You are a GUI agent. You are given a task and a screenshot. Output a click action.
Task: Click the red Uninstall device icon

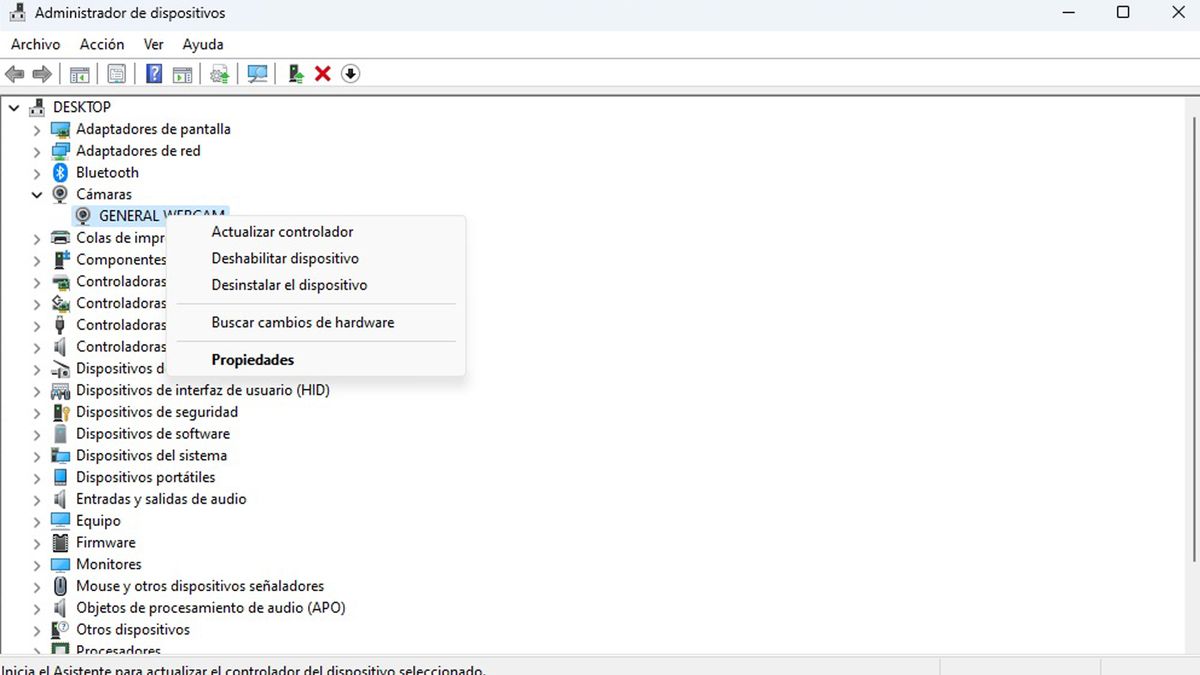(x=323, y=73)
